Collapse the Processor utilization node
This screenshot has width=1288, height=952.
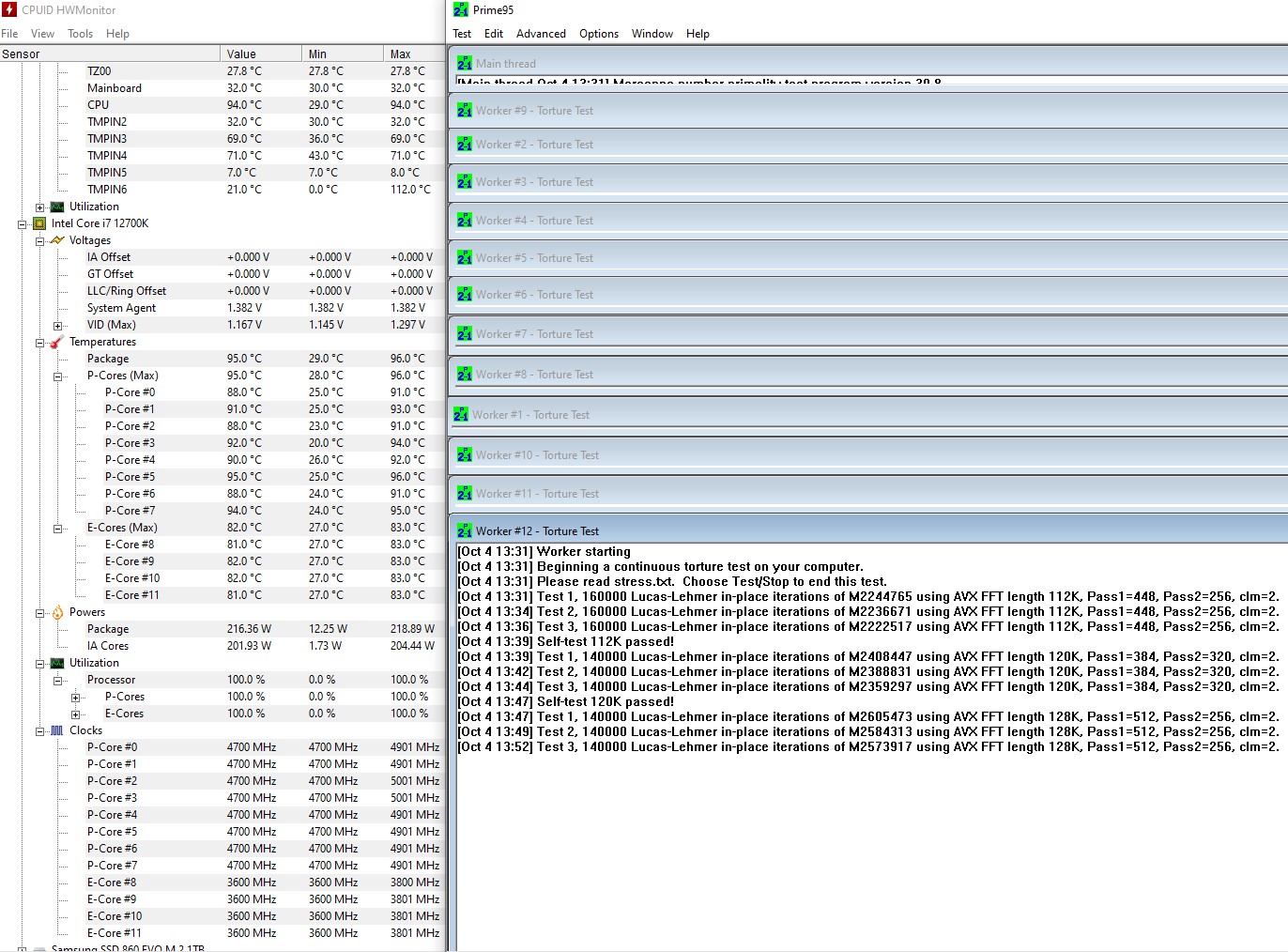click(57, 681)
